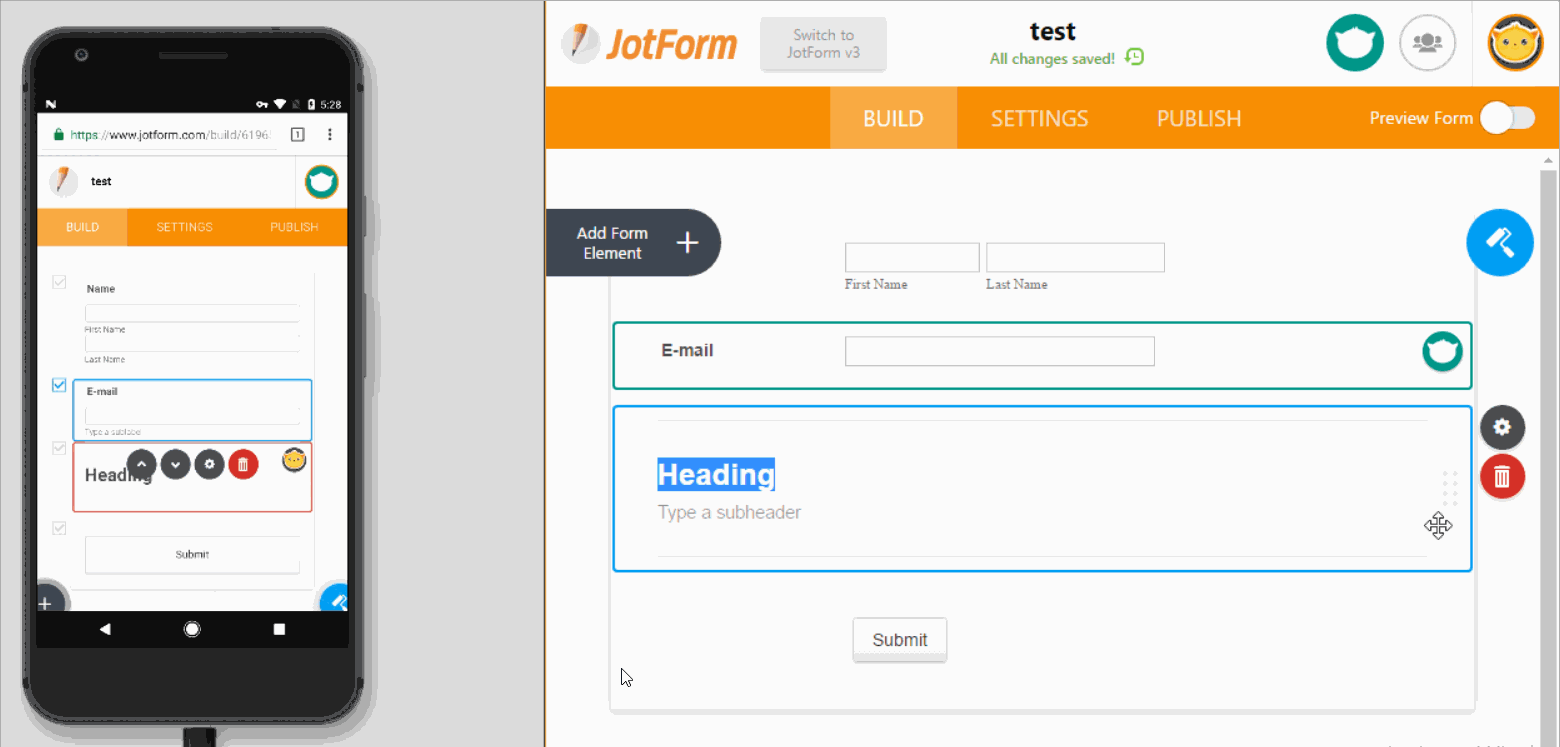1560x747 pixels.
Task: Click the JotForm logo
Action: [650, 44]
